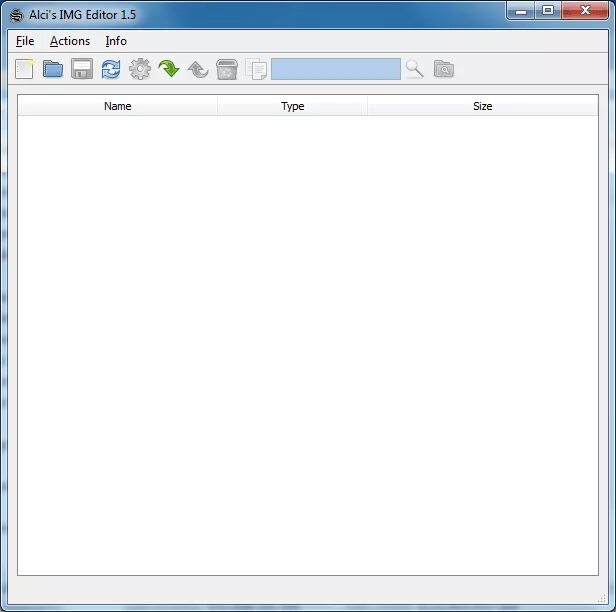Click the app icon in title bar
The image size is (616, 612).
[16, 15]
